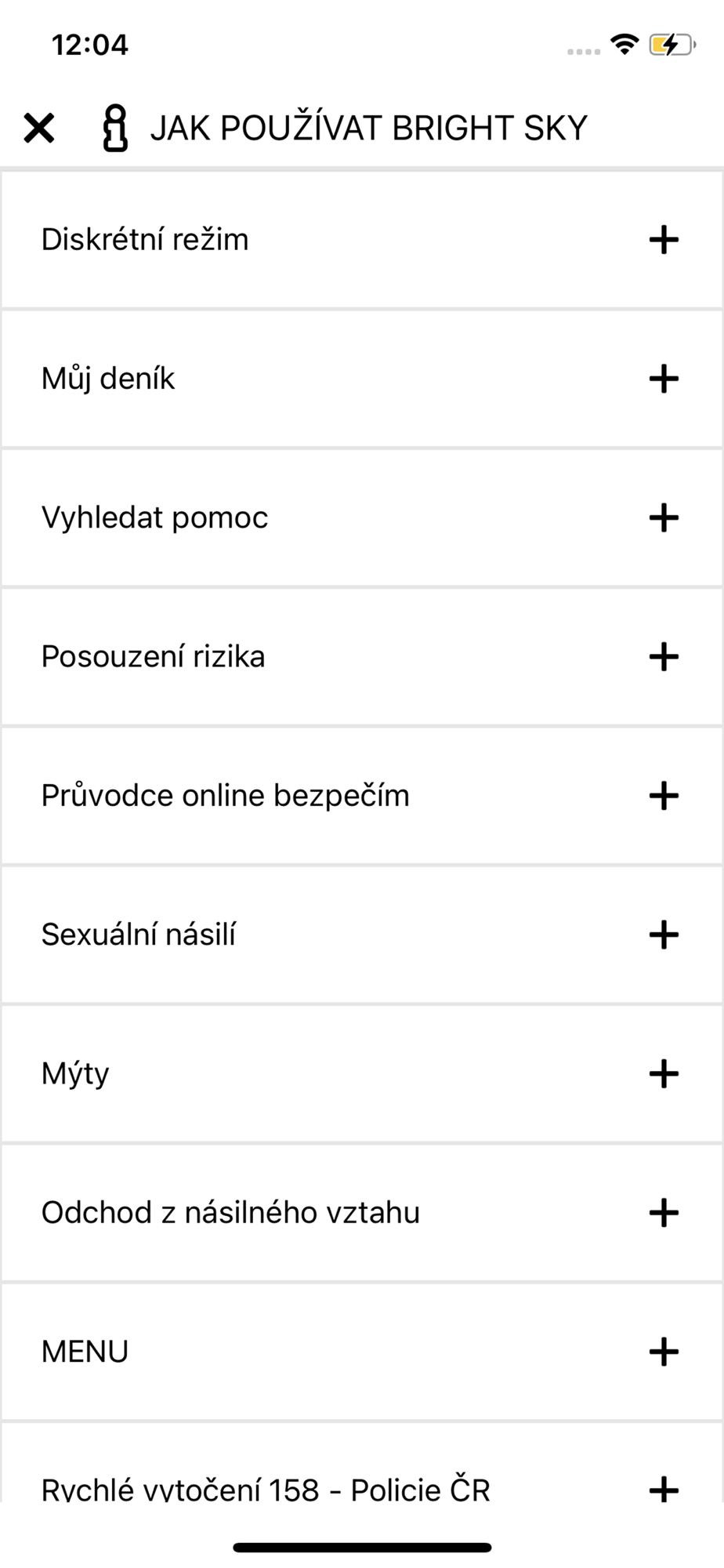Tap the Odchod z násilného vztahu label
Viewport: 724px width, 1568px height.
230,1213
